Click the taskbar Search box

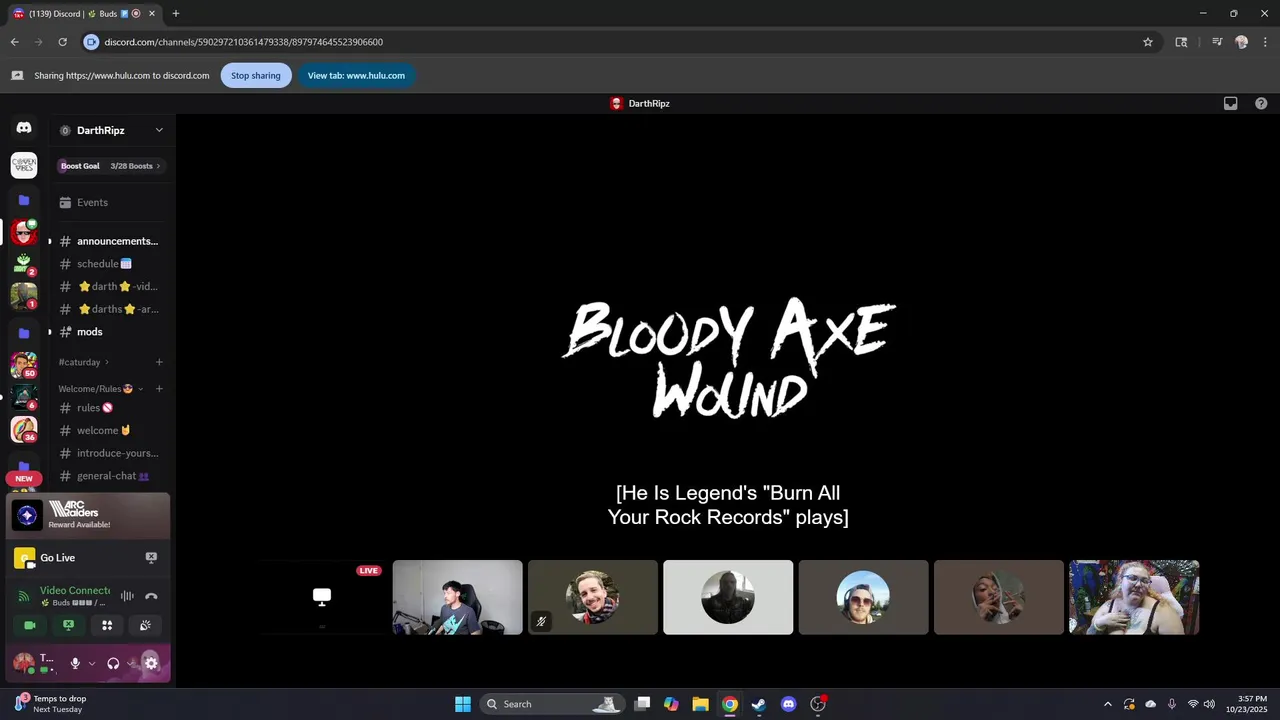[552, 704]
